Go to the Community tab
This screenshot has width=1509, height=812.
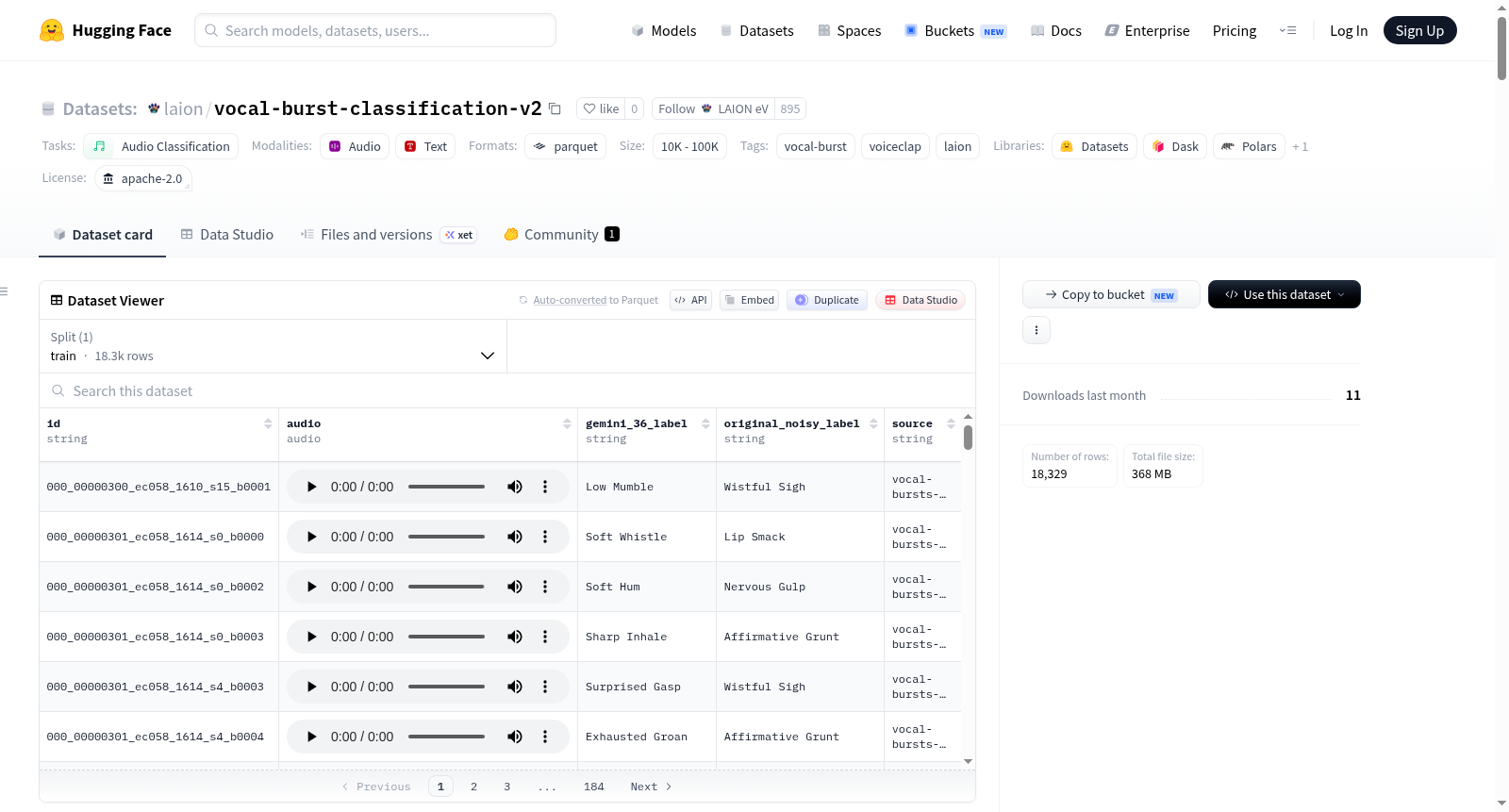point(562,235)
